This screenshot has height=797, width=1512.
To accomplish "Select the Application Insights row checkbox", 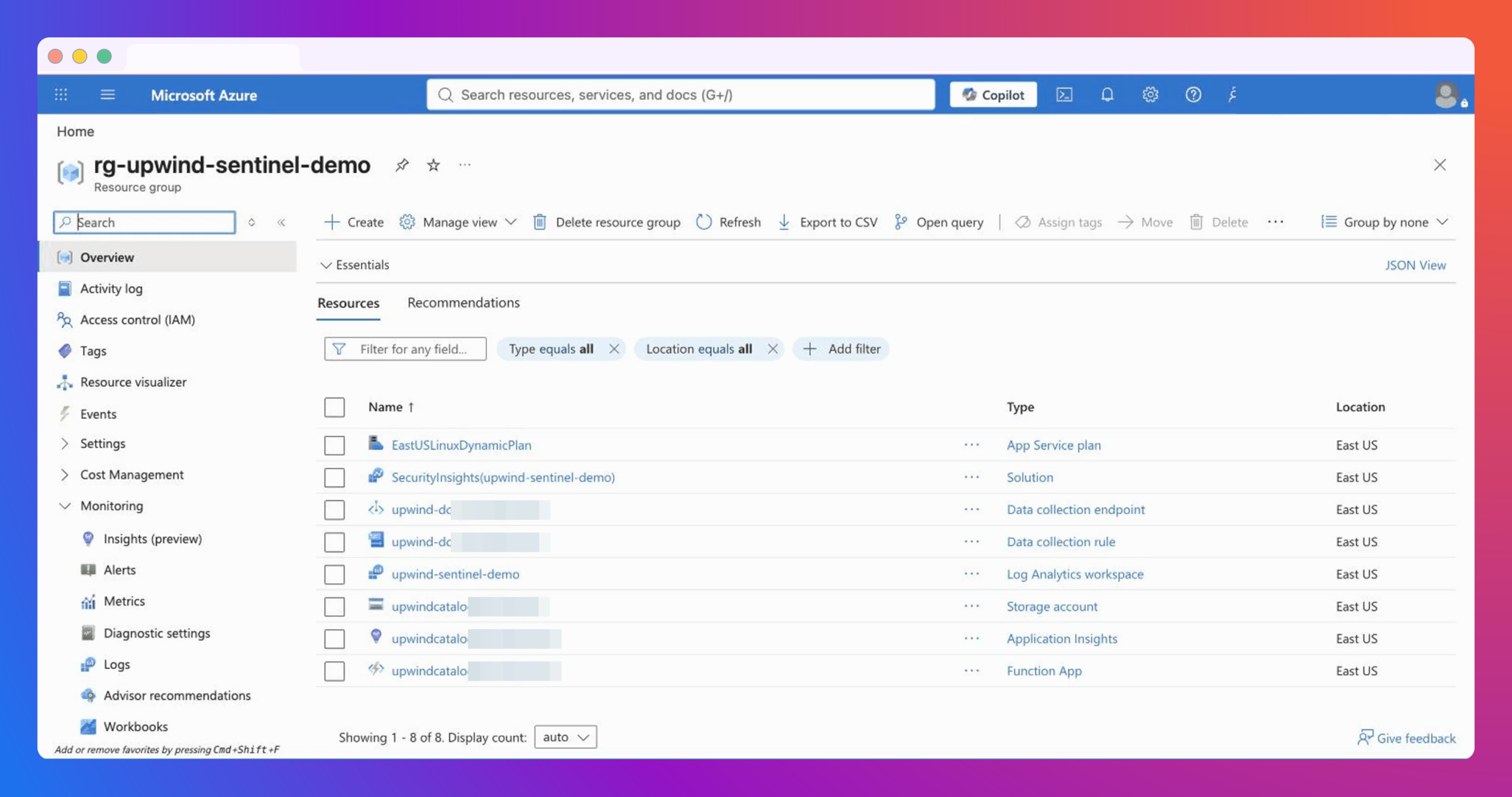I will click(x=334, y=639).
